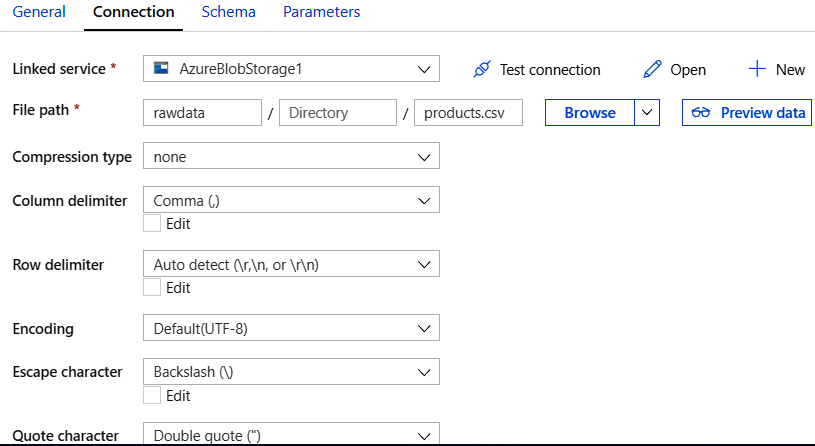Click the Preview data glasses icon

point(701,113)
